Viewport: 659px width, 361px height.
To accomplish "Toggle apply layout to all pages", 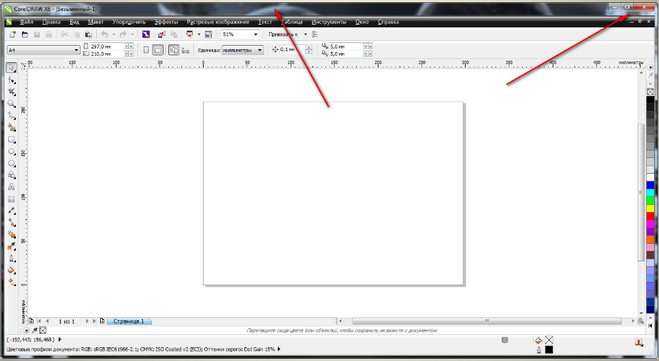I will click(x=174, y=50).
